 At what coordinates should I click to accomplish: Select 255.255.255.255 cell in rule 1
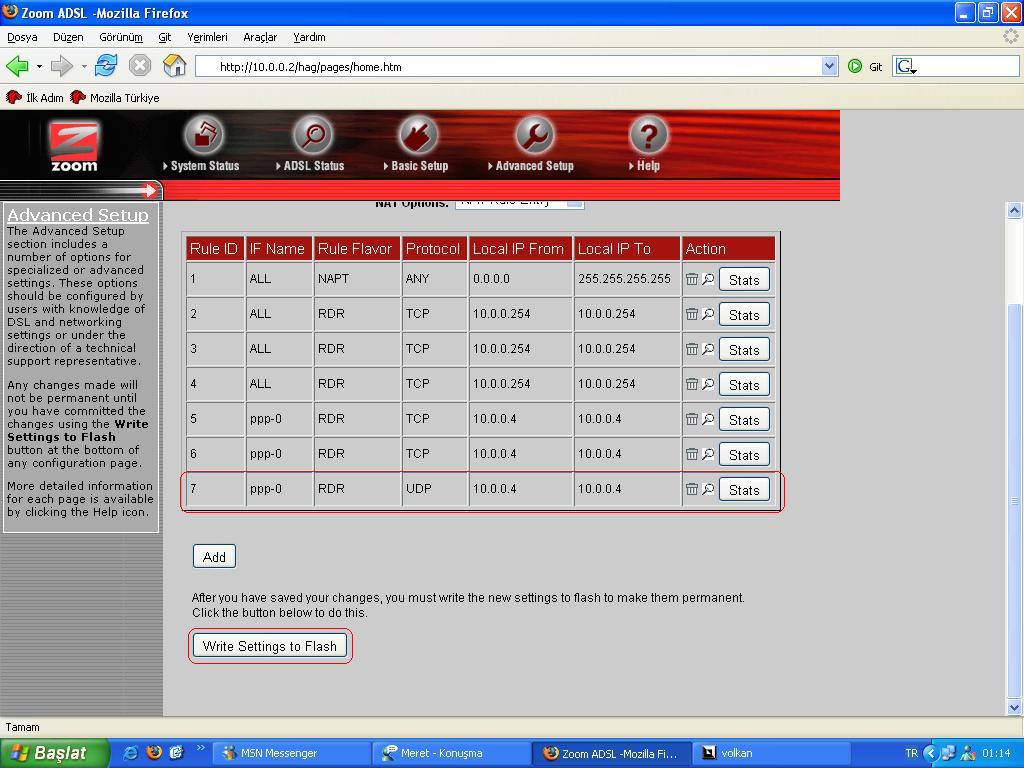627,279
